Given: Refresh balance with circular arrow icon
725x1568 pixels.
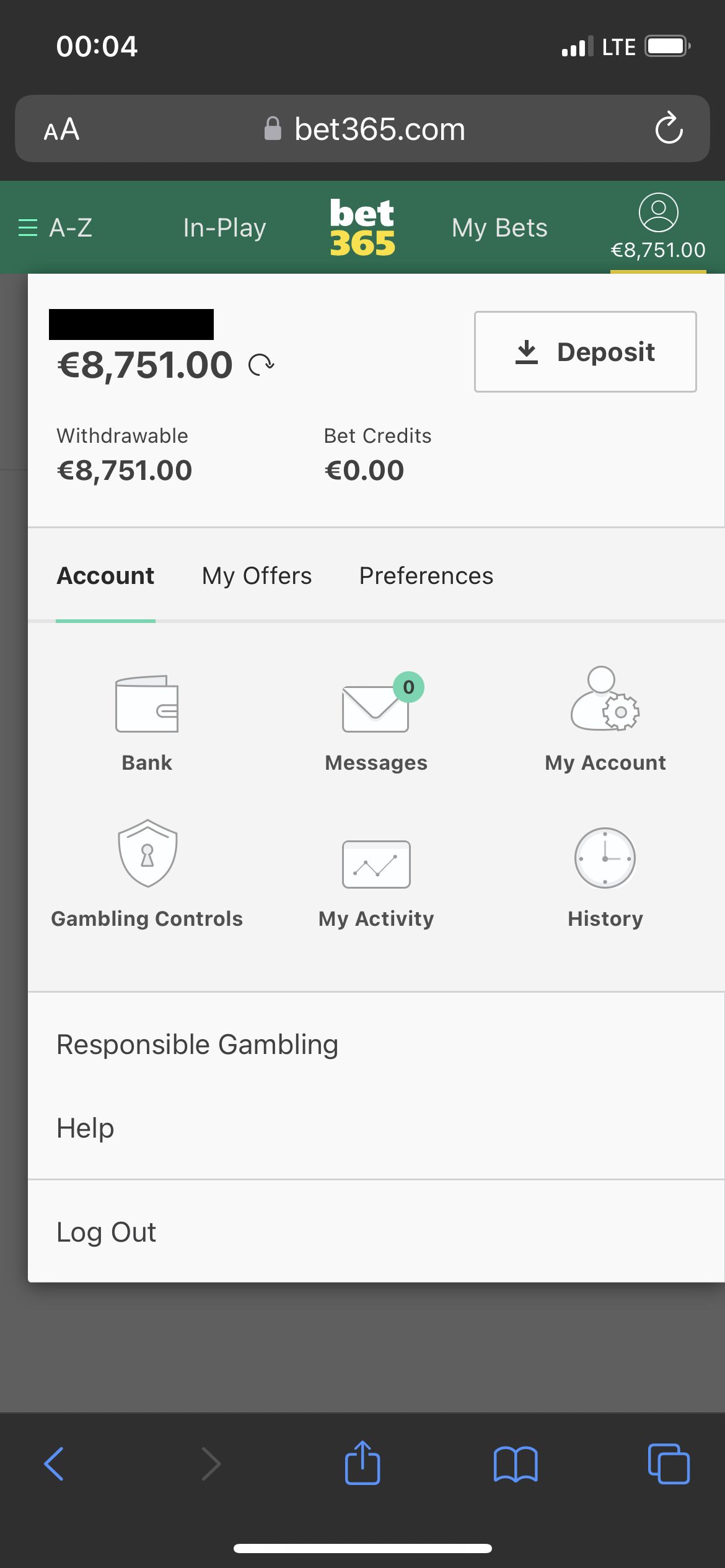Looking at the screenshot, I should [261, 365].
